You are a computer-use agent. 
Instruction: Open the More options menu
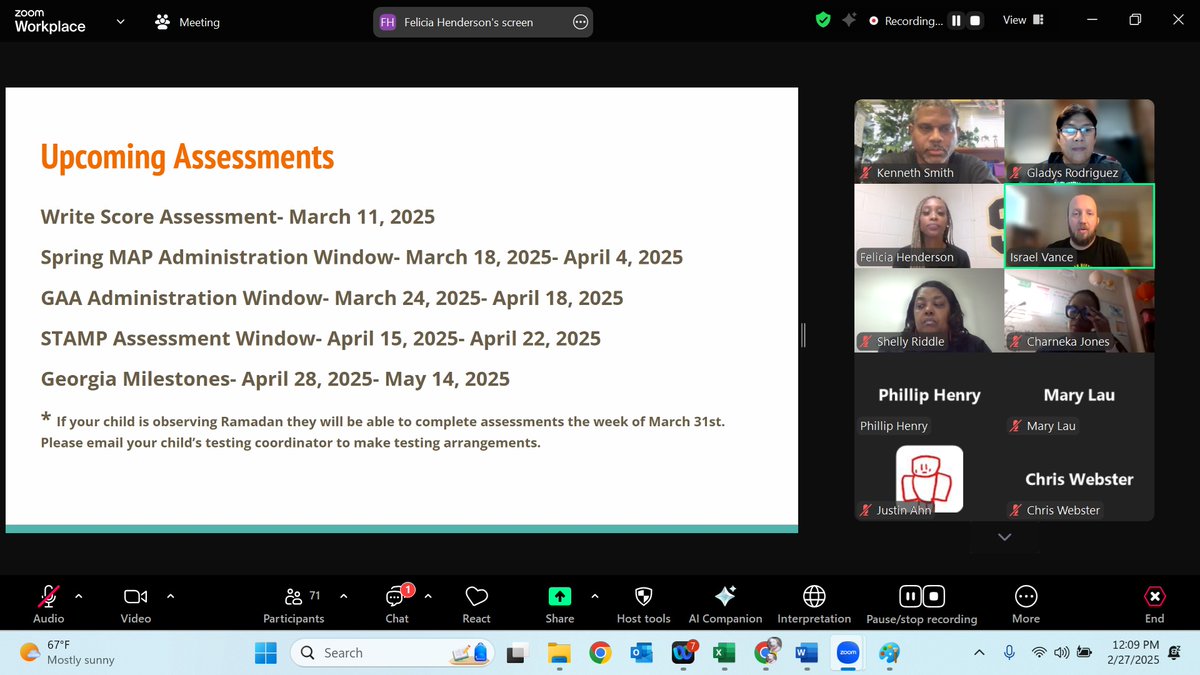(1026, 603)
